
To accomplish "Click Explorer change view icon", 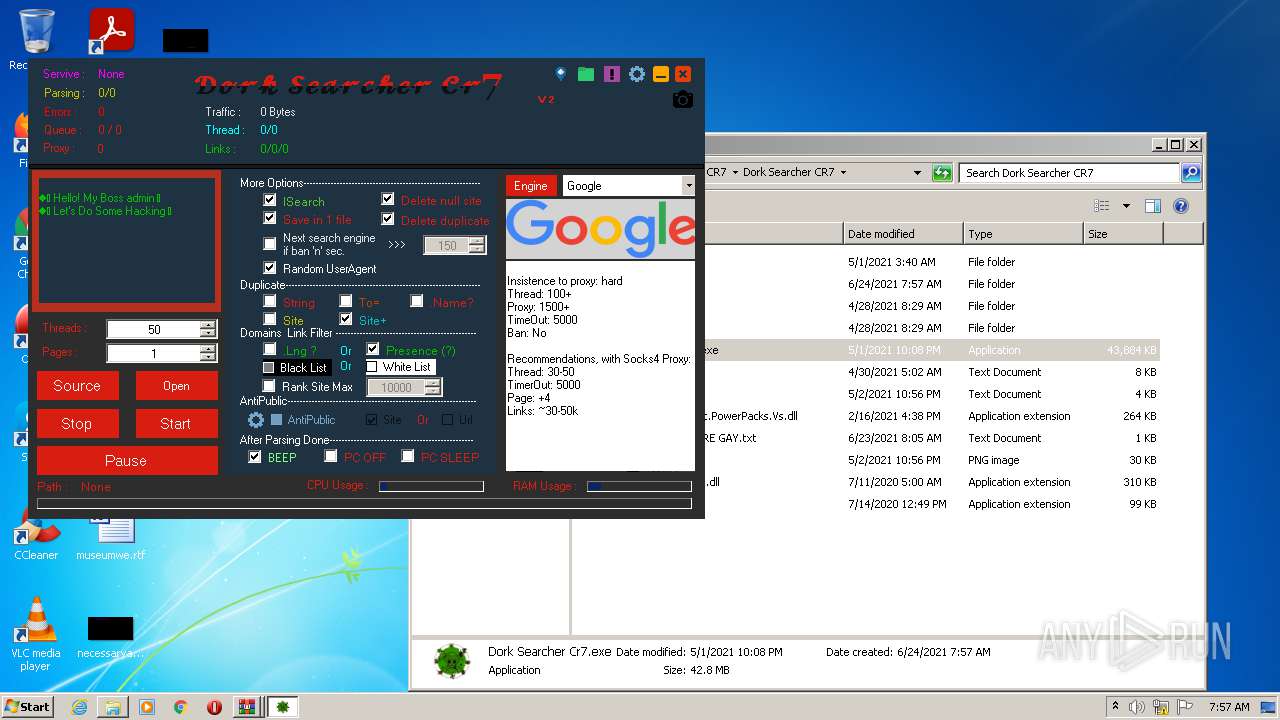I will [x=1101, y=206].
